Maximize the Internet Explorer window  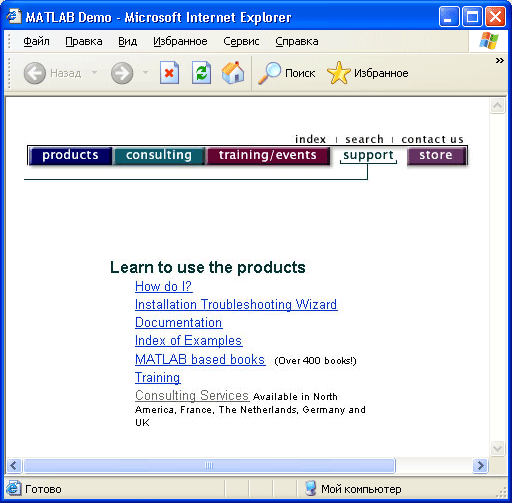[x=472, y=17]
